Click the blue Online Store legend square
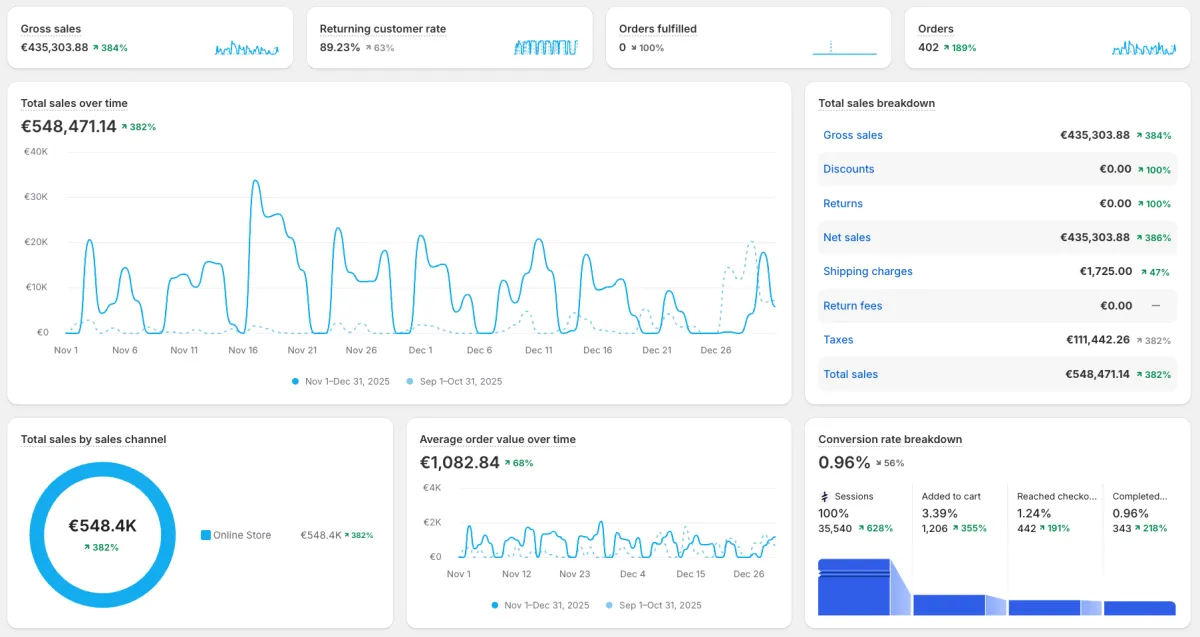The height and width of the screenshot is (637, 1200). (206, 535)
